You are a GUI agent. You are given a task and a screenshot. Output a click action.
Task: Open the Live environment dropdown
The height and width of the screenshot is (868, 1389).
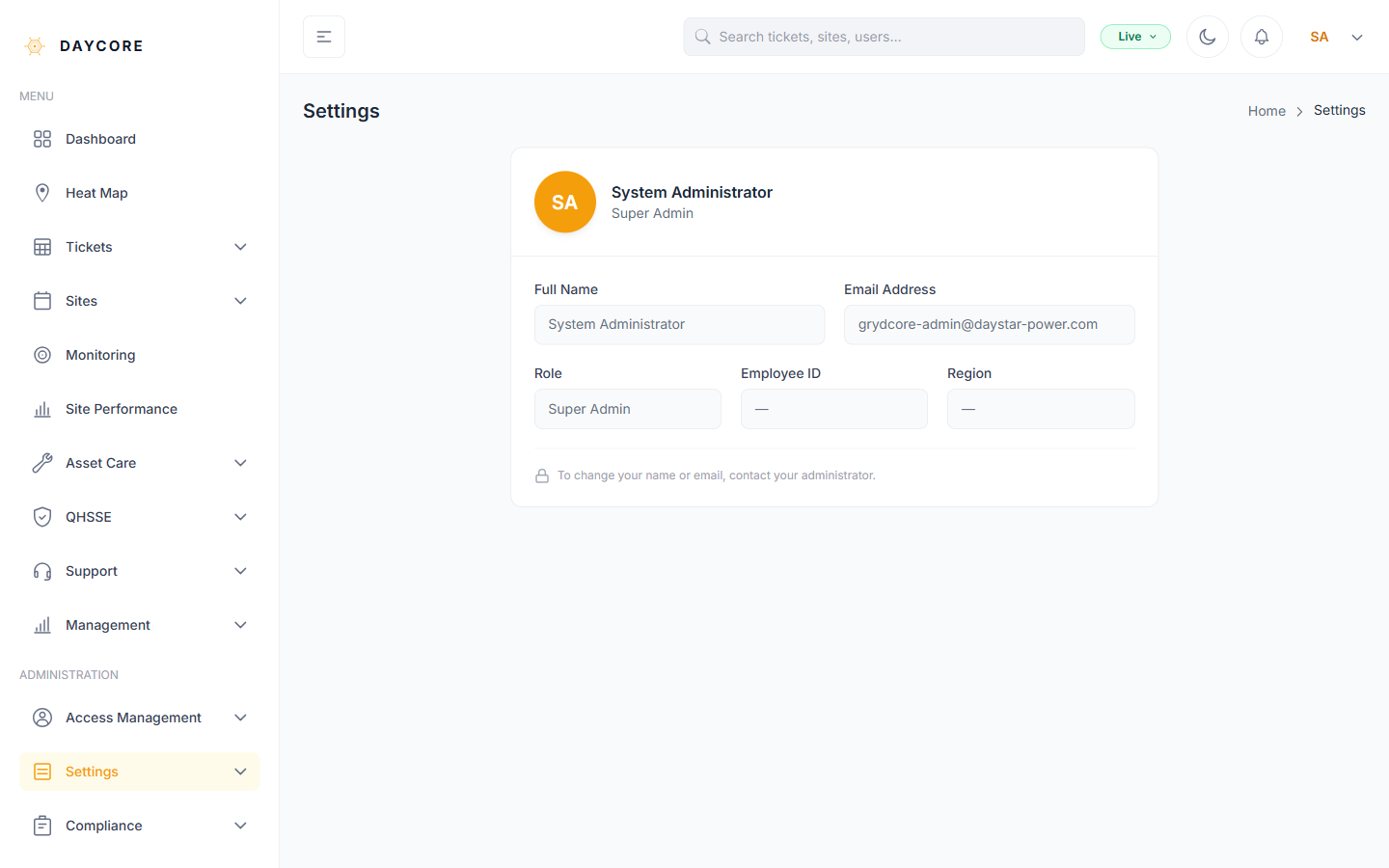coord(1135,37)
